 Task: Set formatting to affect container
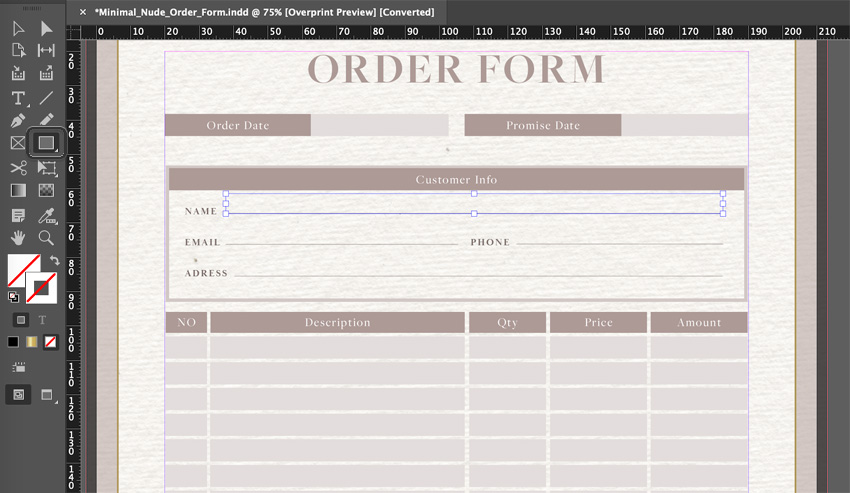click(21, 320)
